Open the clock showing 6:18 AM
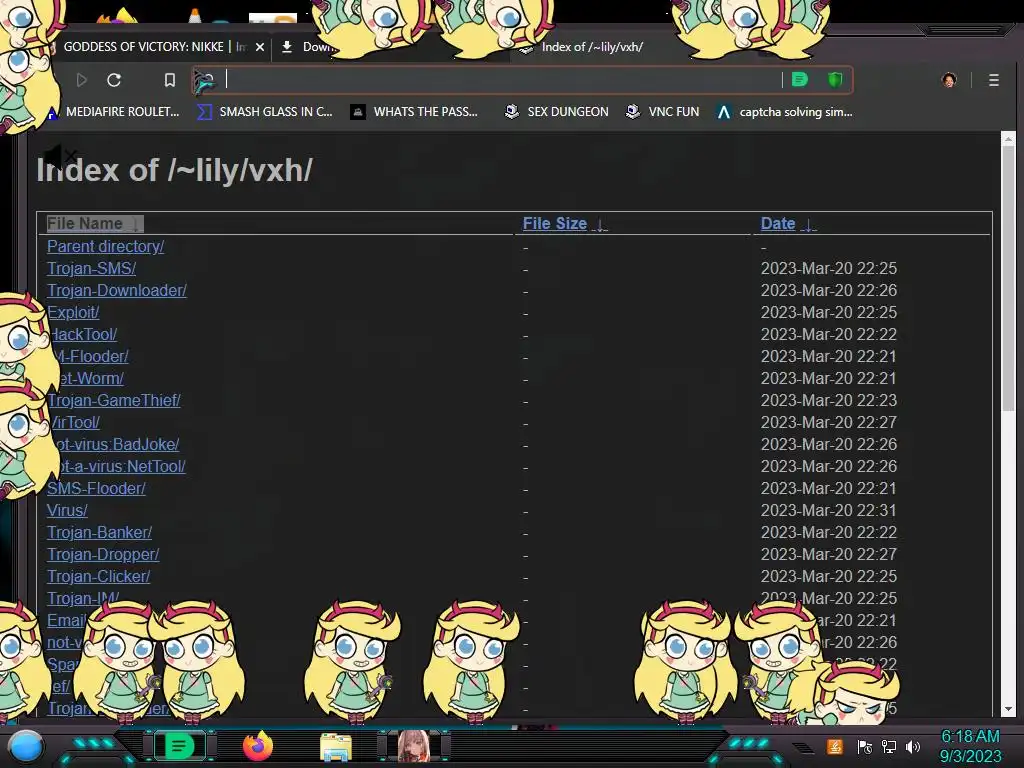Screen dimensions: 1024x768 970,746
